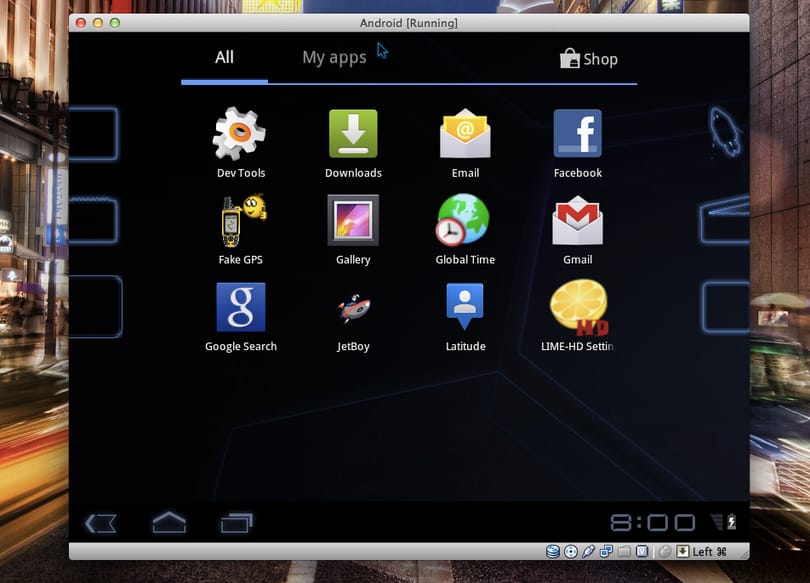Click the VirtualBox shared folders icon
Viewport: 810px width, 583px height.
[x=624, y=552]
